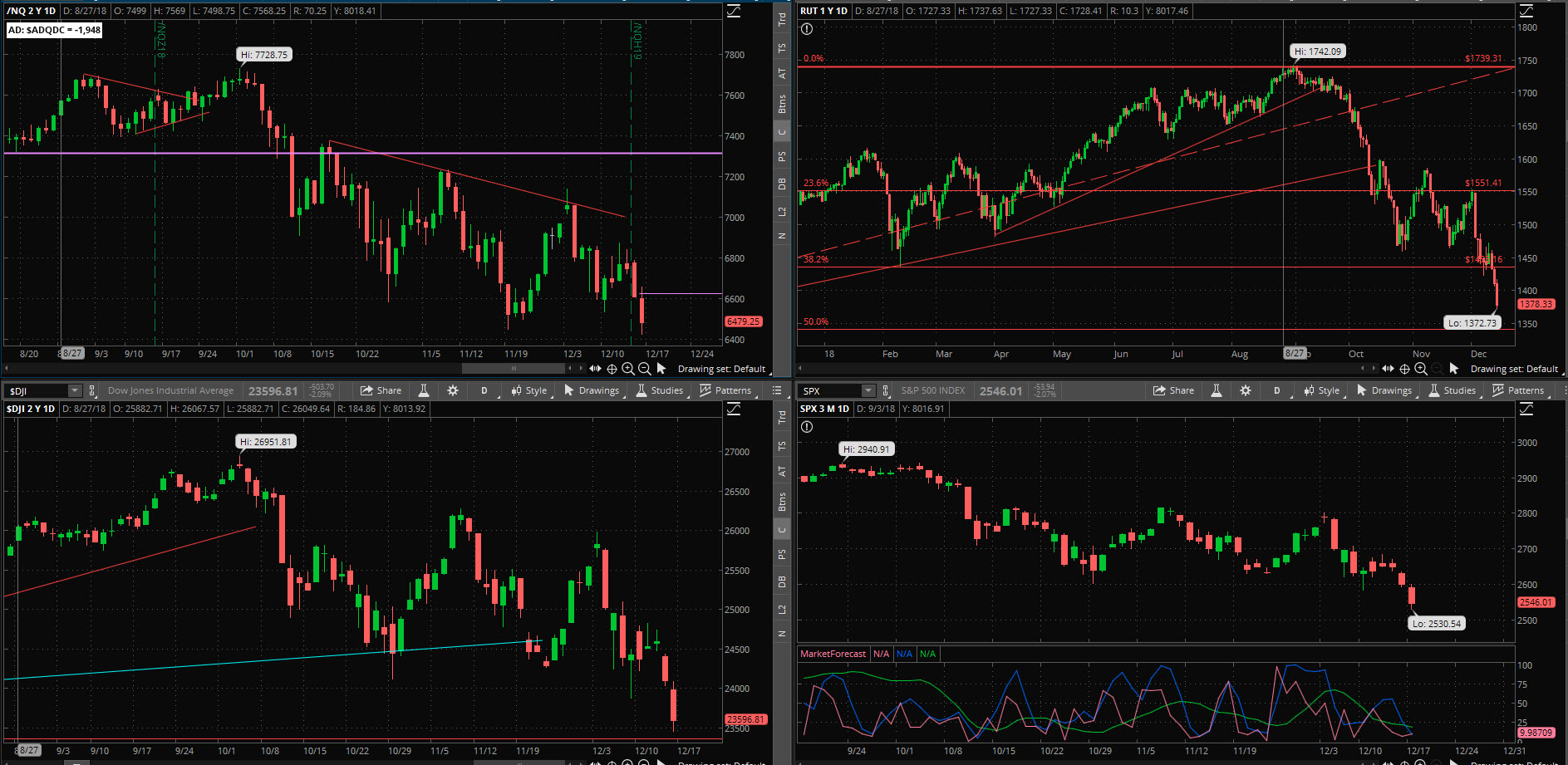Click Share button in SPX toolbar
This screenshot has width=1568, height=765.
[x=1174, y=390]
